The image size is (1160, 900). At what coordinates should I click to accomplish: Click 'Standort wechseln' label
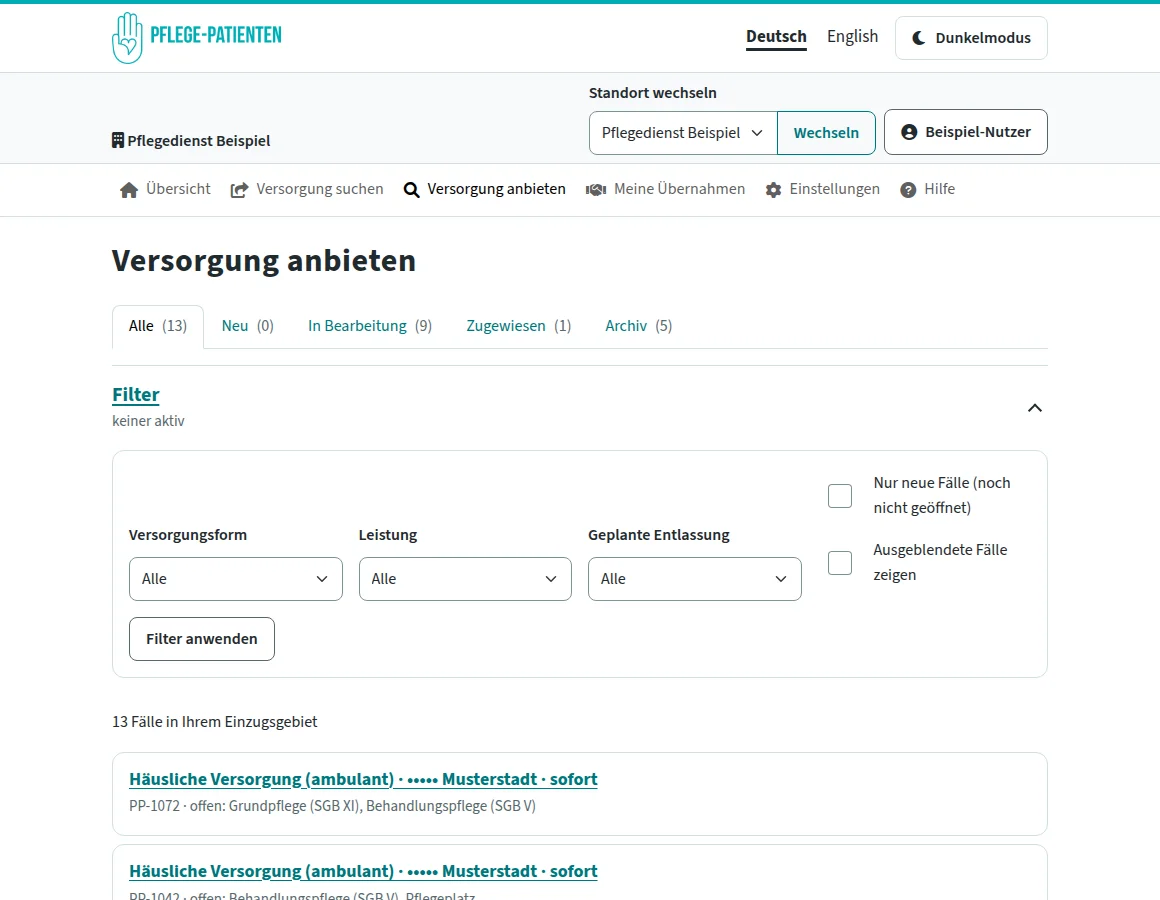click(x=652, y=93)
